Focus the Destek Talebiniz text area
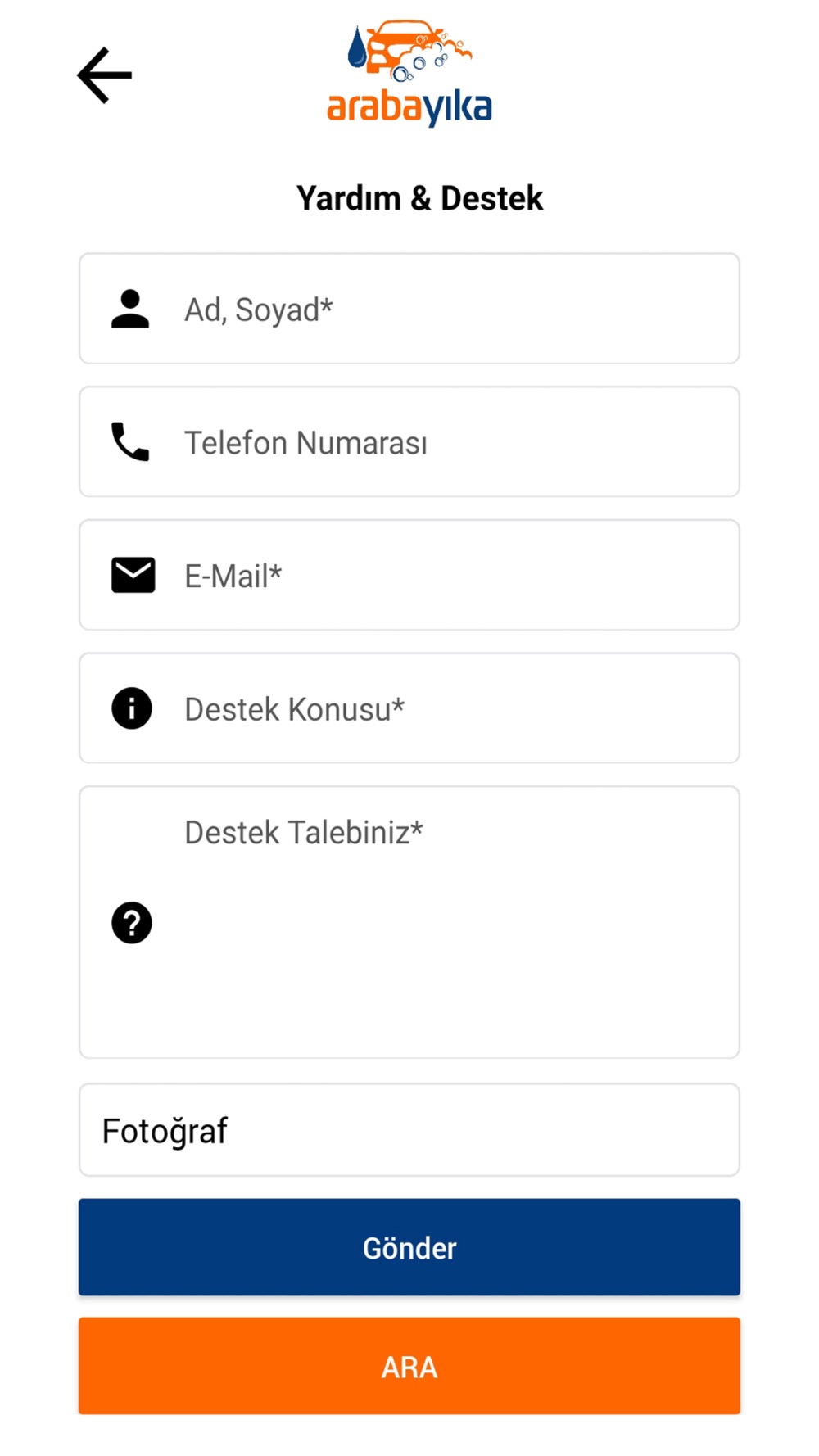 (x=409, y=922)
